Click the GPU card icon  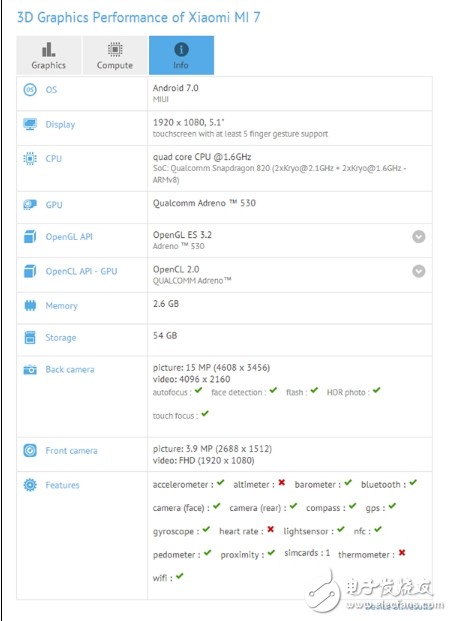click(x=30, y=205)
